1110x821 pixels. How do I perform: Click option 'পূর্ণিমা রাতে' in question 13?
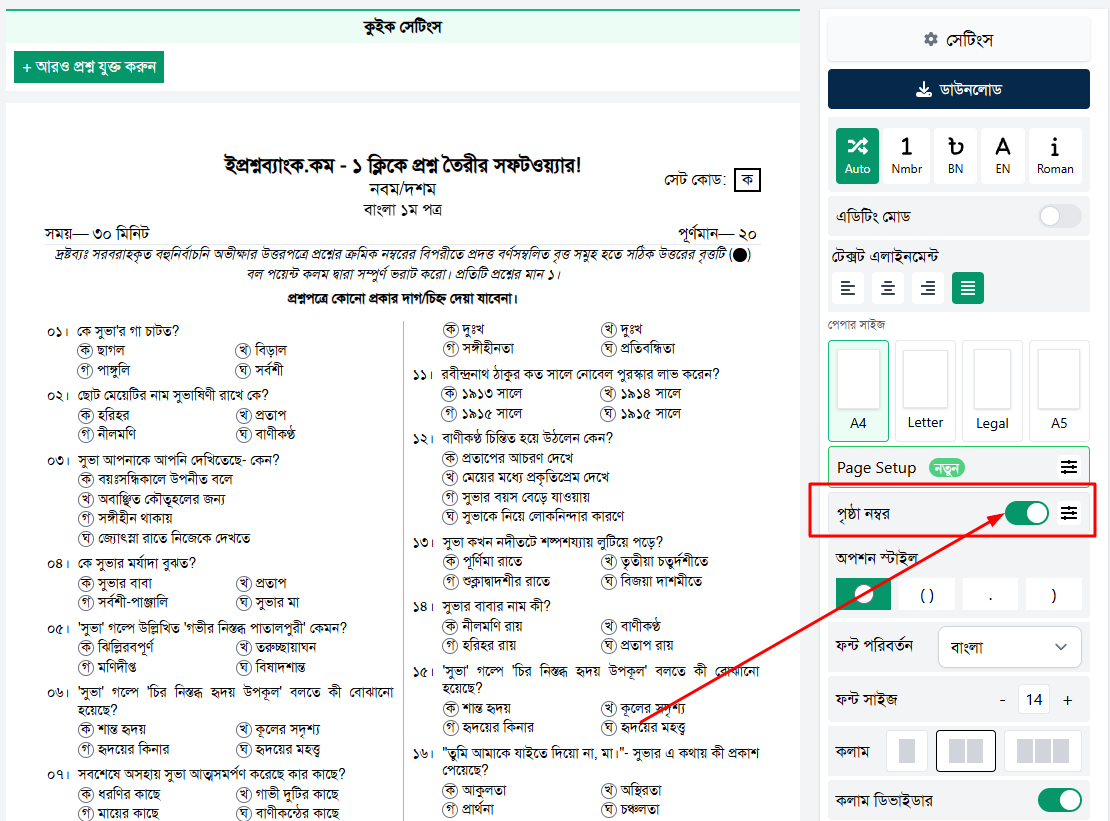click(x=491, y=561)
